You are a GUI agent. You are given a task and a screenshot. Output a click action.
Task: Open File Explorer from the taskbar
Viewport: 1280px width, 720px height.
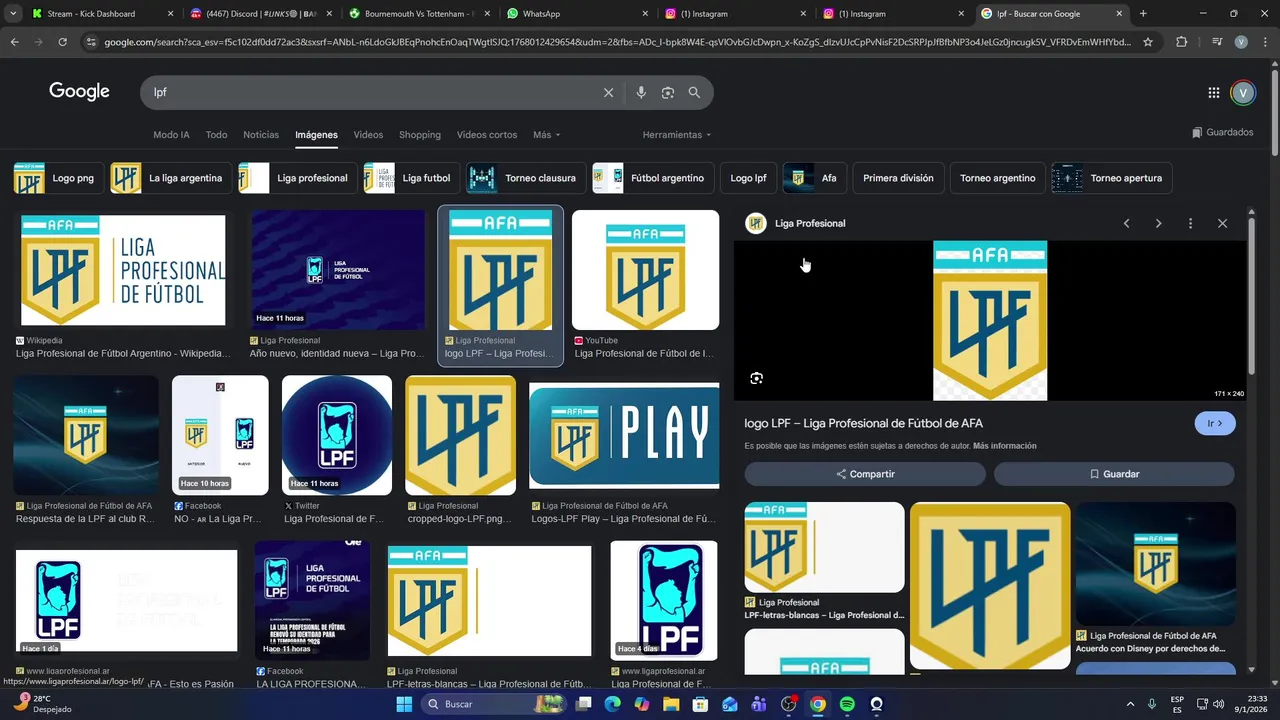click(x=671, y=704)
